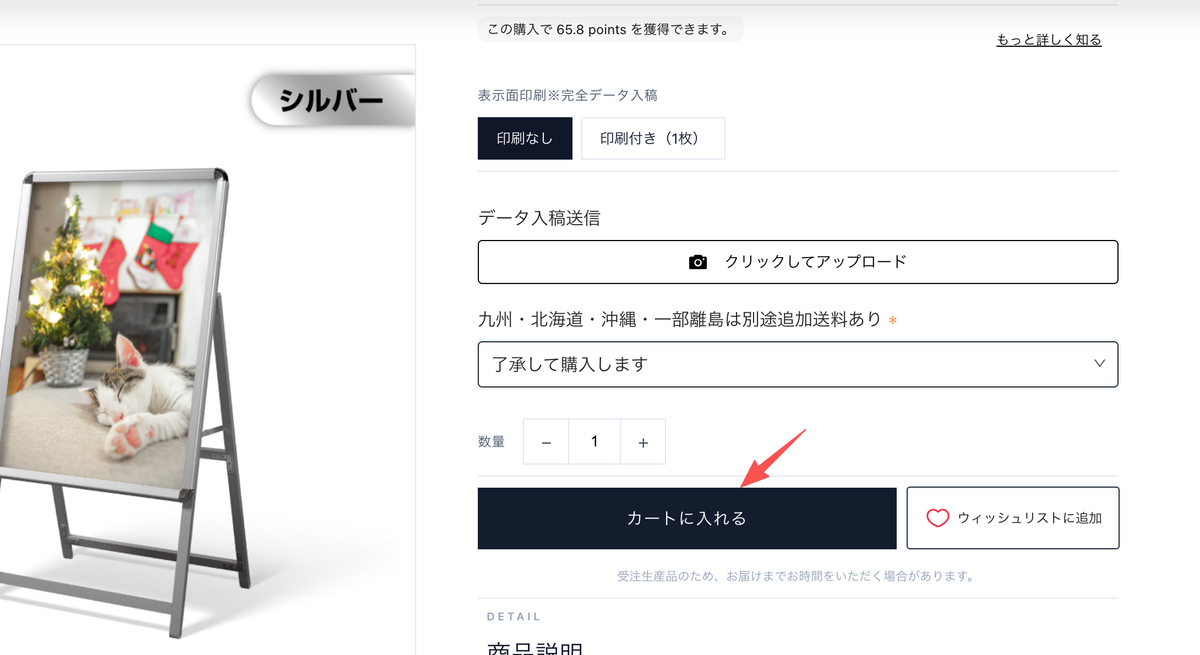The width and height of the screenshot is (1200, 655).
Task: Select the 印刷なし print option
Action: (x=525, y=139)
